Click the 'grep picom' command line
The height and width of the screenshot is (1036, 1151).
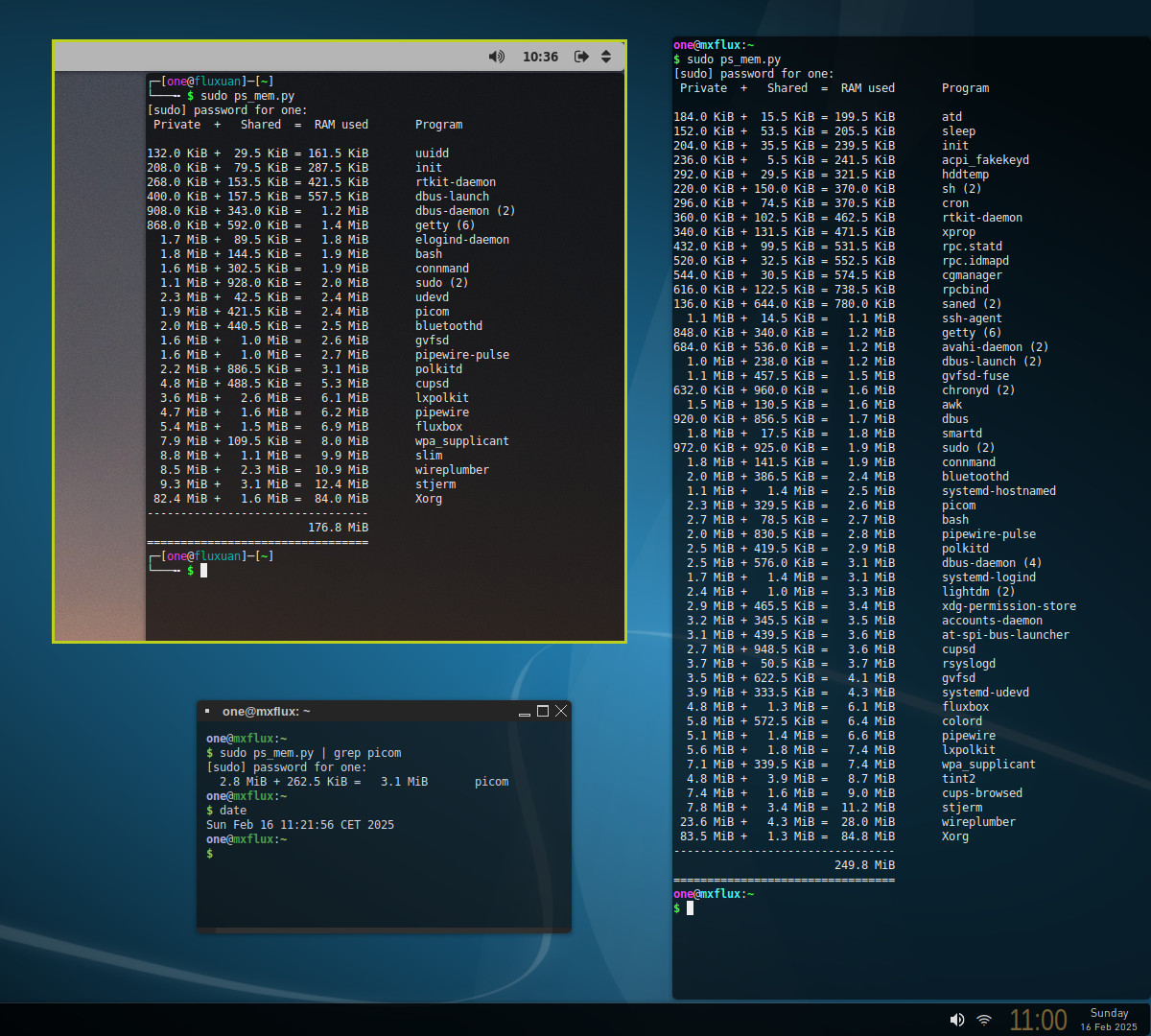pyautogui.click(x=304, y=753)
